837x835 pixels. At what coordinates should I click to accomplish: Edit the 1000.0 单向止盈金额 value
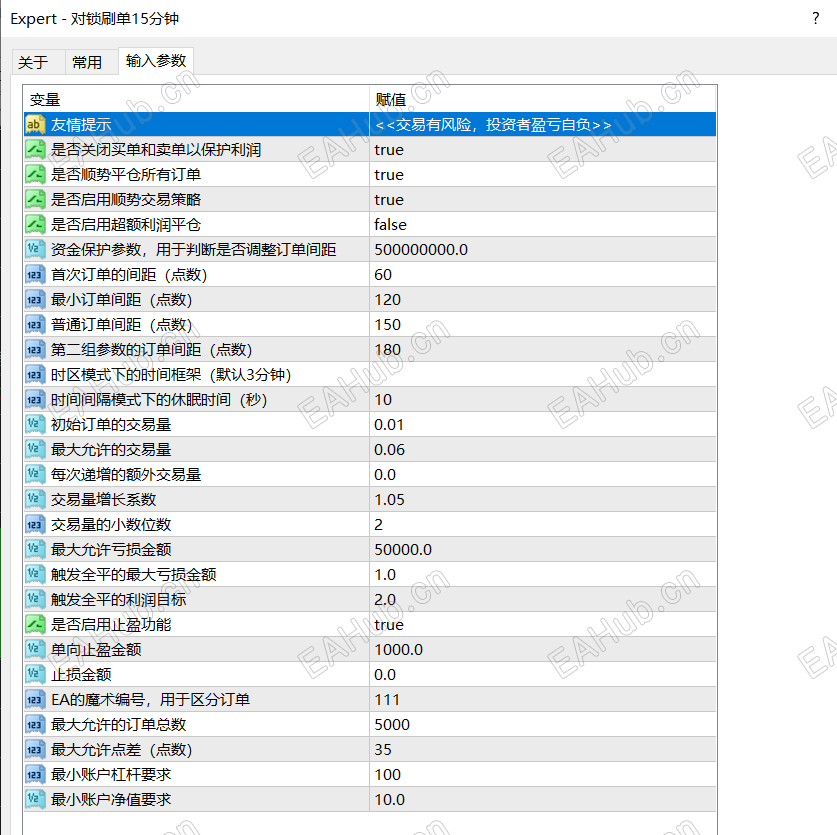pos(543,650)
